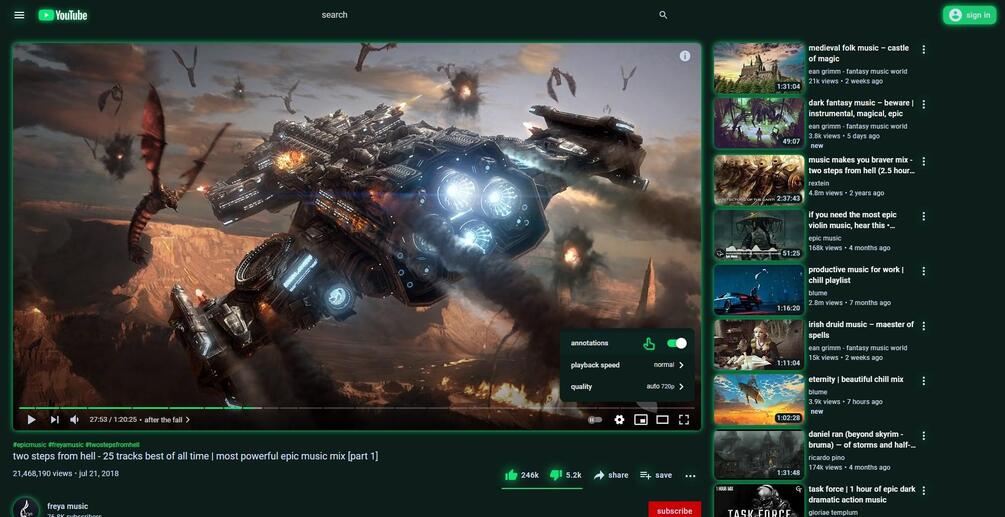Open 'music makes you braver mix' thumbnail
1005x517 pixels.
tap(759, 179)
